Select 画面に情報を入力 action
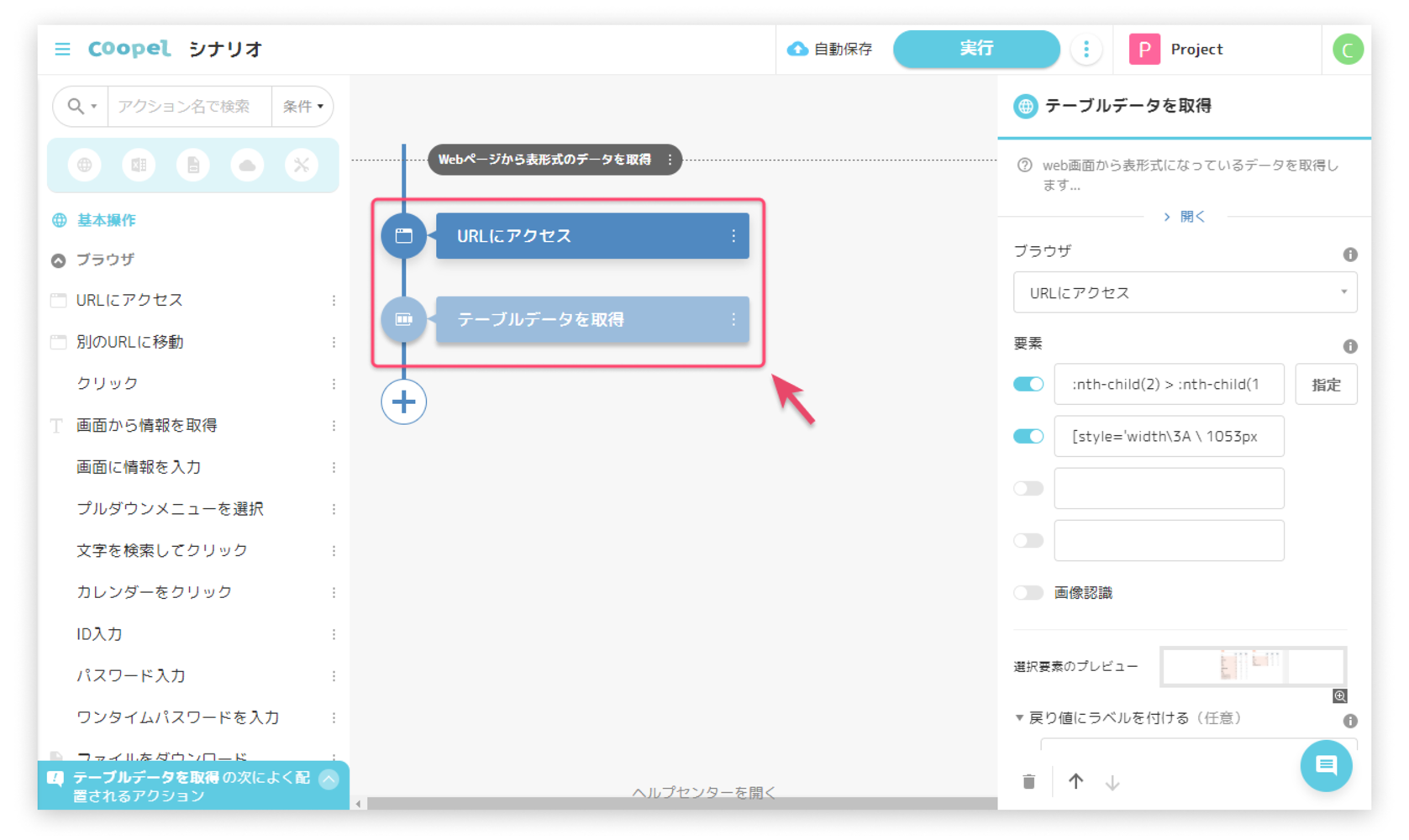 click(139, 467)
